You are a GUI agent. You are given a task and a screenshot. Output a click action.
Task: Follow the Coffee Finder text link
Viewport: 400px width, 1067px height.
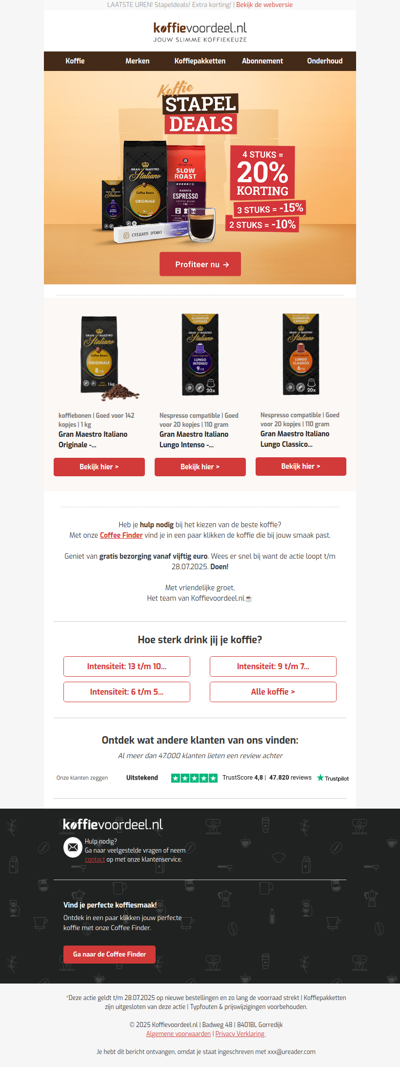point(116,536)
